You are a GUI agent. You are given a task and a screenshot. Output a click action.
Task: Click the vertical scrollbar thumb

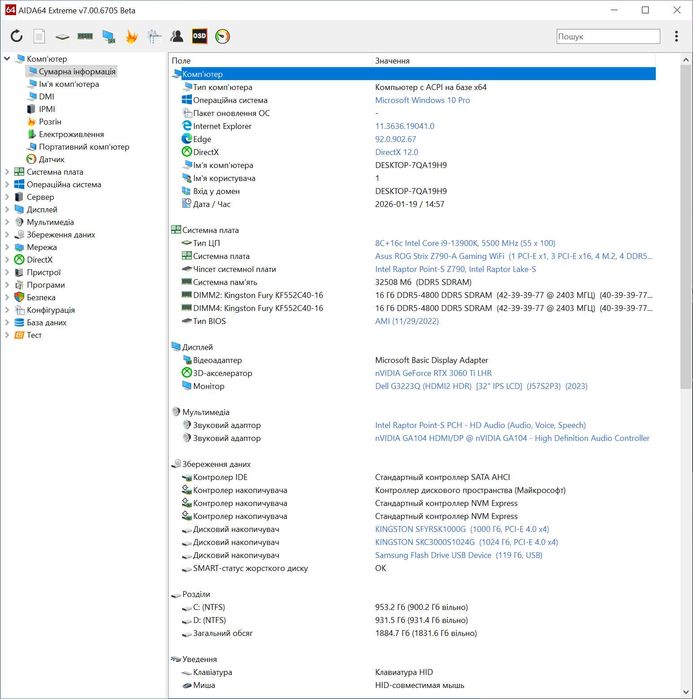(685, 226)
